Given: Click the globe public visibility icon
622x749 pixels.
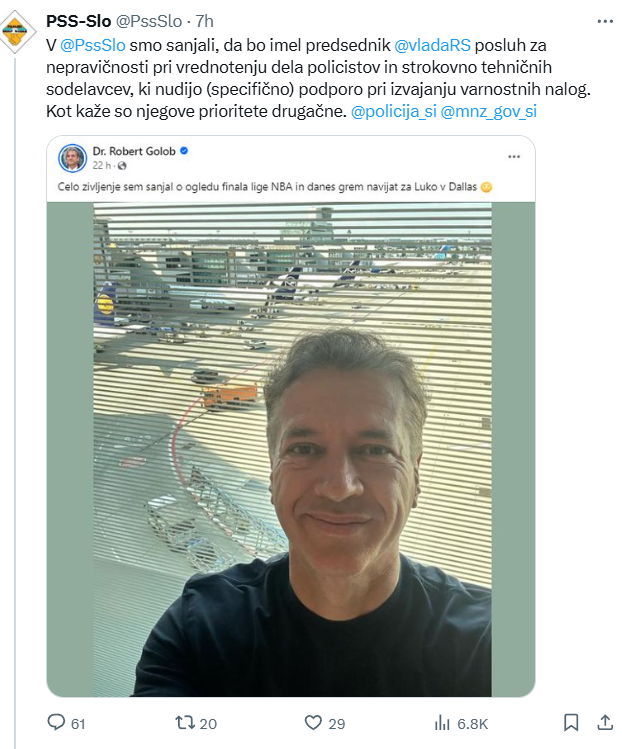Looking at the screenshot, I should tap(122, 166).
